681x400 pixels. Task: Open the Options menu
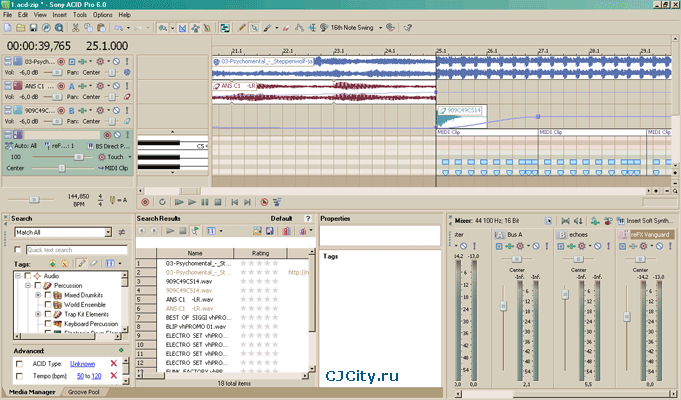point(102,15)
